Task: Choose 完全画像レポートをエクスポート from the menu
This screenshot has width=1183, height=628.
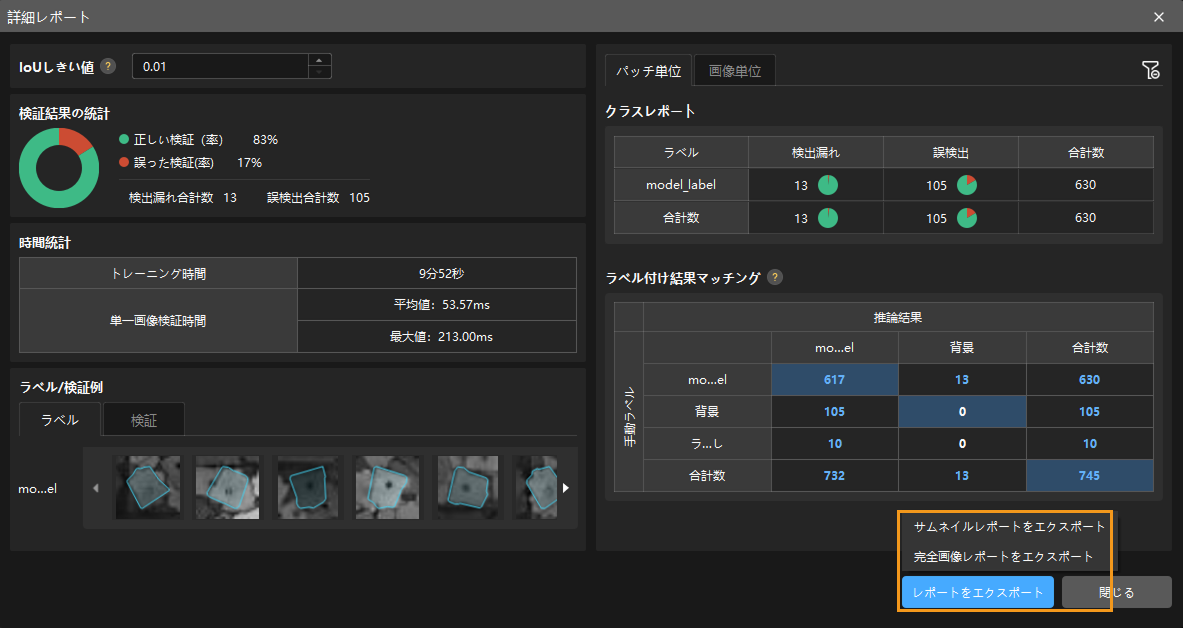Action: [x=1003, y=556]
